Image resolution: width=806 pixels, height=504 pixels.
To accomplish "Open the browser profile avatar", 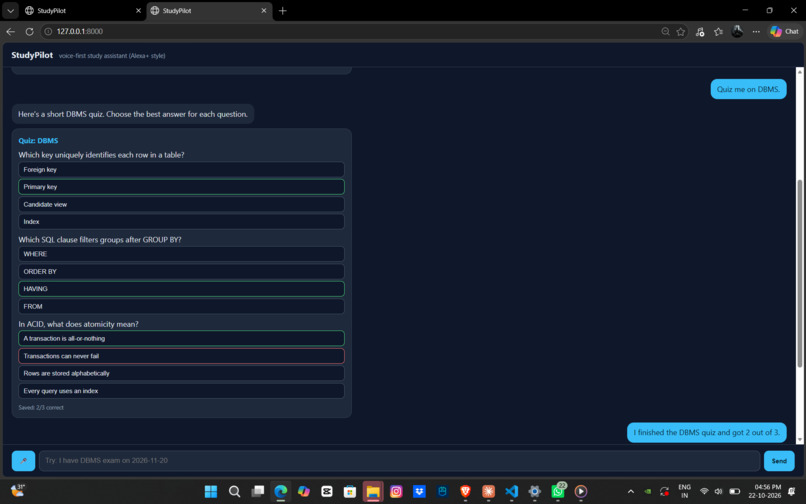I will tap(737, 31).
